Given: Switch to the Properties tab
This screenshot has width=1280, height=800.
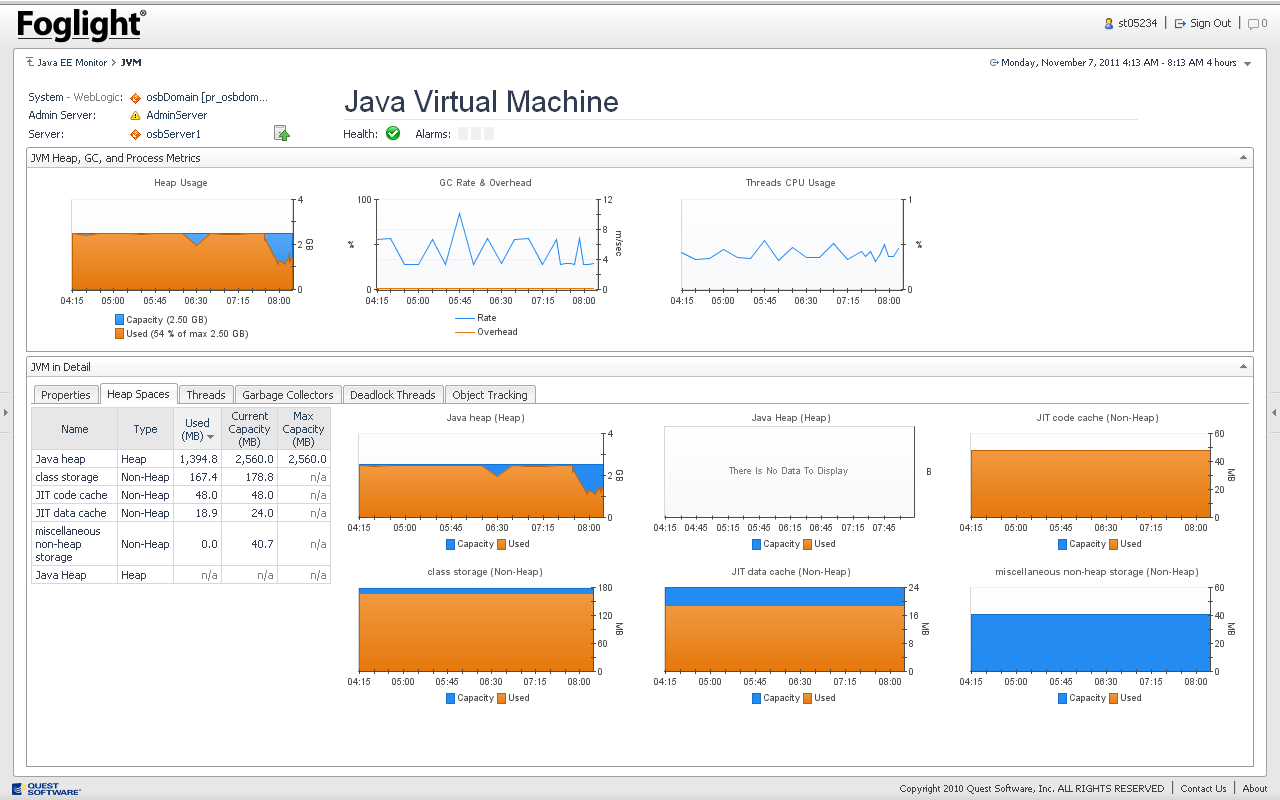Looking at the screenshot, I should (x=66, y=395).
